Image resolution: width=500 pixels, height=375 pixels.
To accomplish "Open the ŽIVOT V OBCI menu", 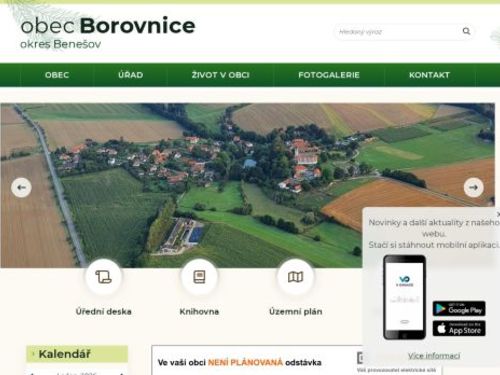I will pos(220,75).
